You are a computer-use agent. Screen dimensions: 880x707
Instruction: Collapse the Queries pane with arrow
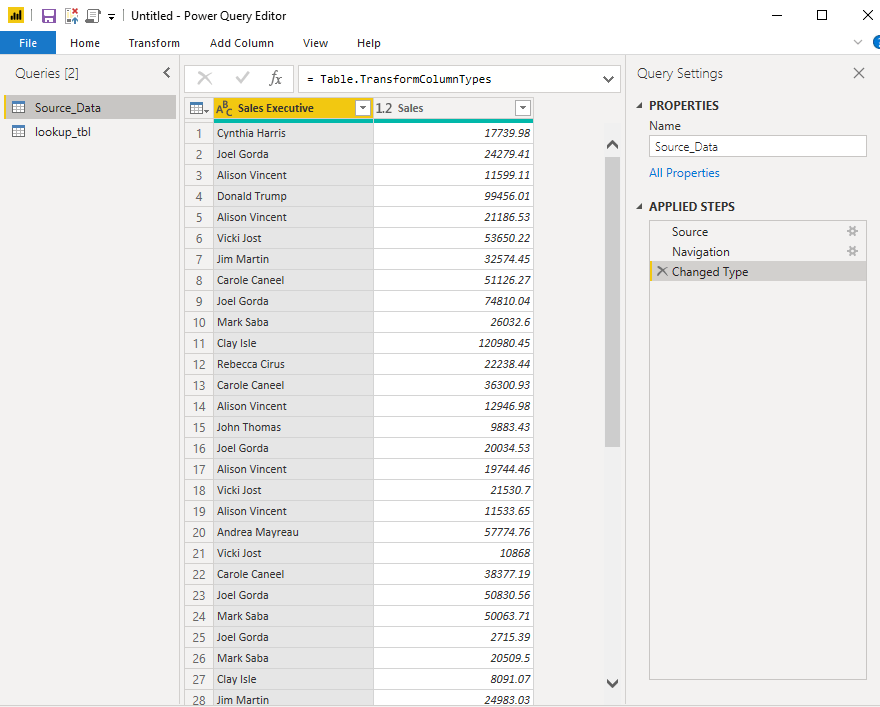[167, 72]
